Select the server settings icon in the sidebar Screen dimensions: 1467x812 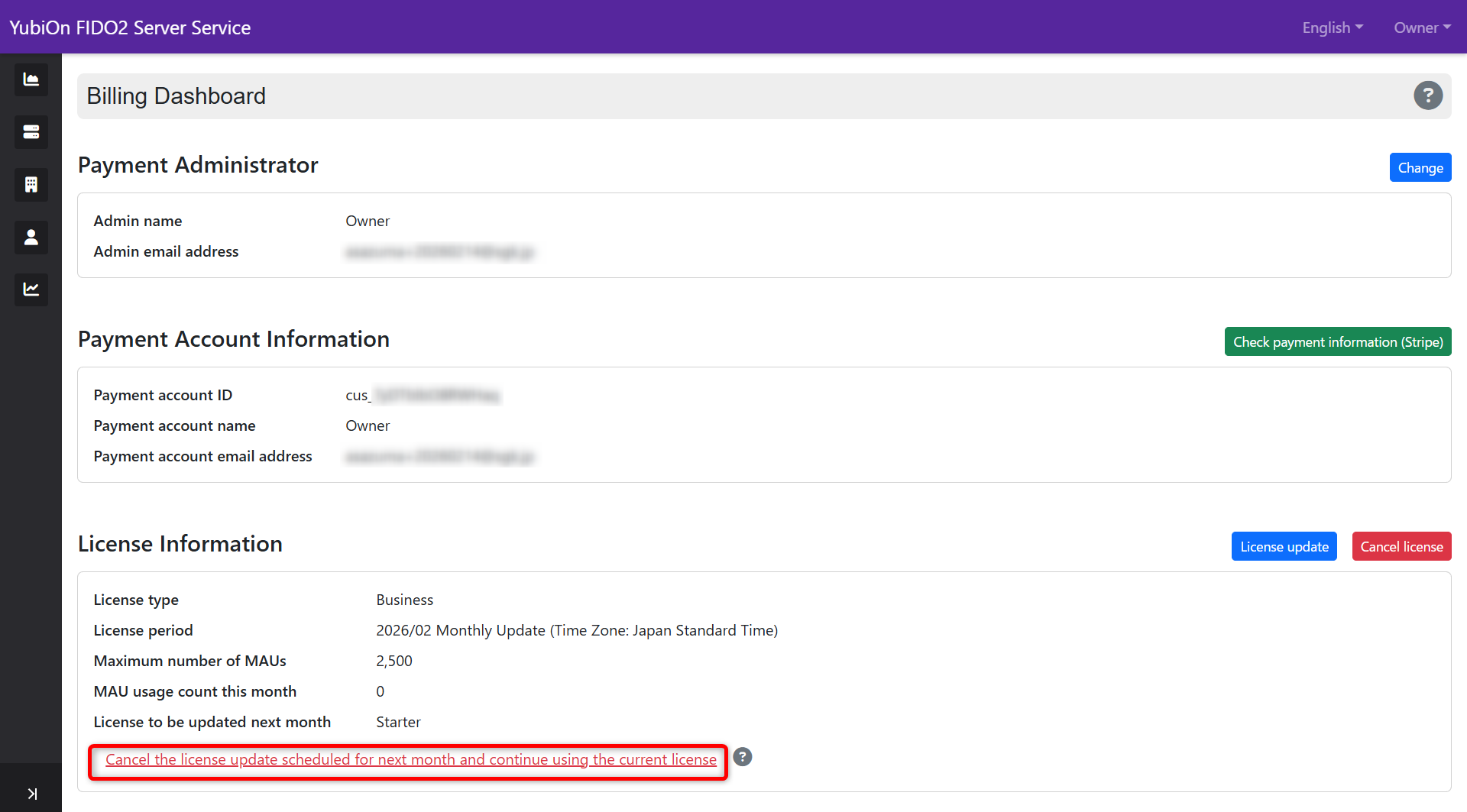pyautogui.click(x=31, y=131)
